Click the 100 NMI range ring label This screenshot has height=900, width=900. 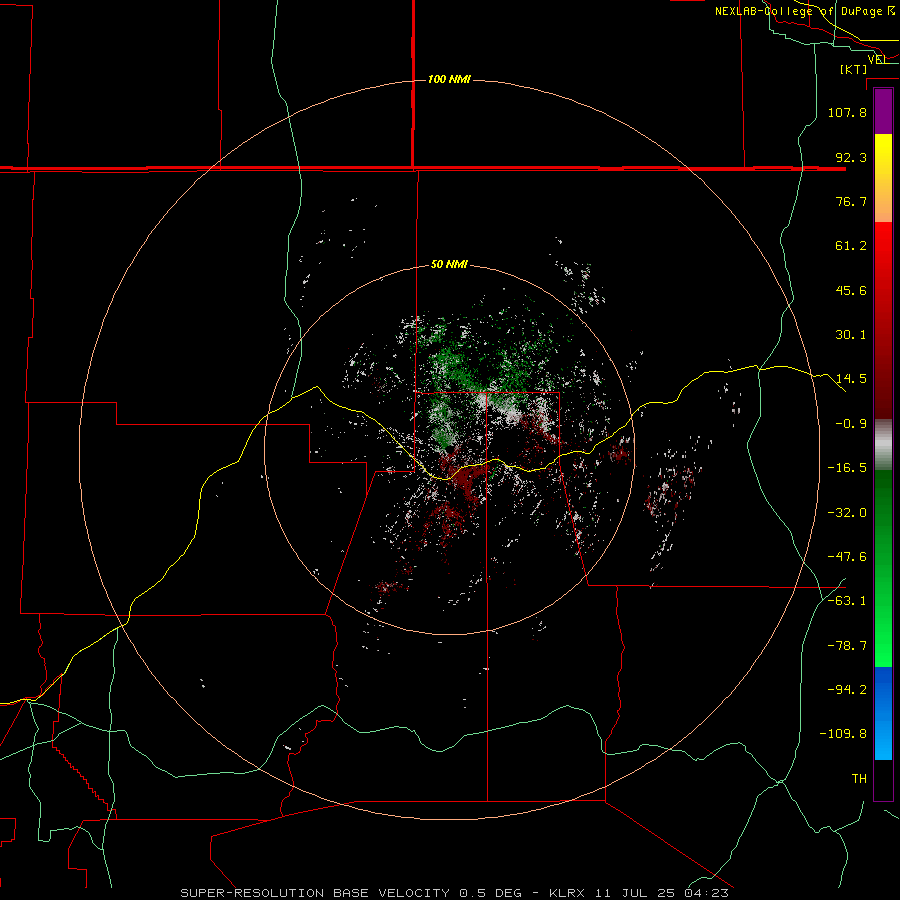pos(449,79)
